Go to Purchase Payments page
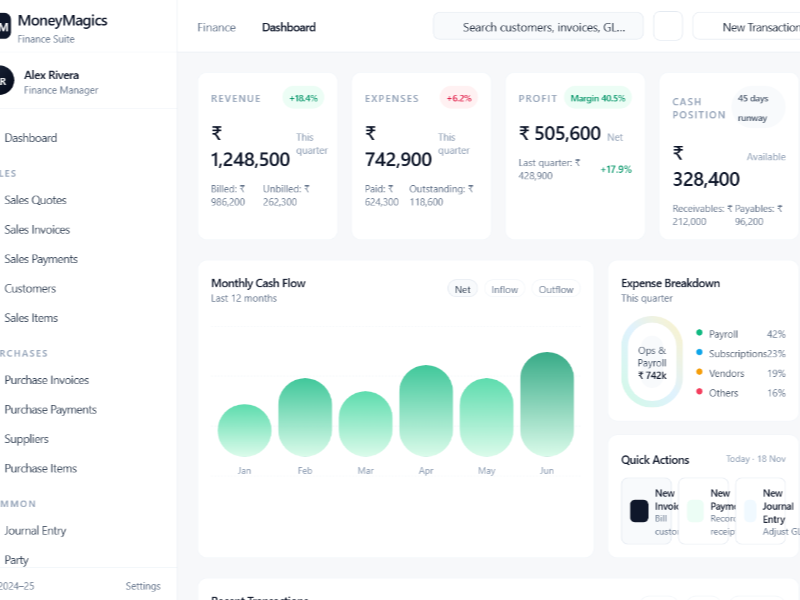This screenshot has height=600, width=800. [x=50, y=410]
